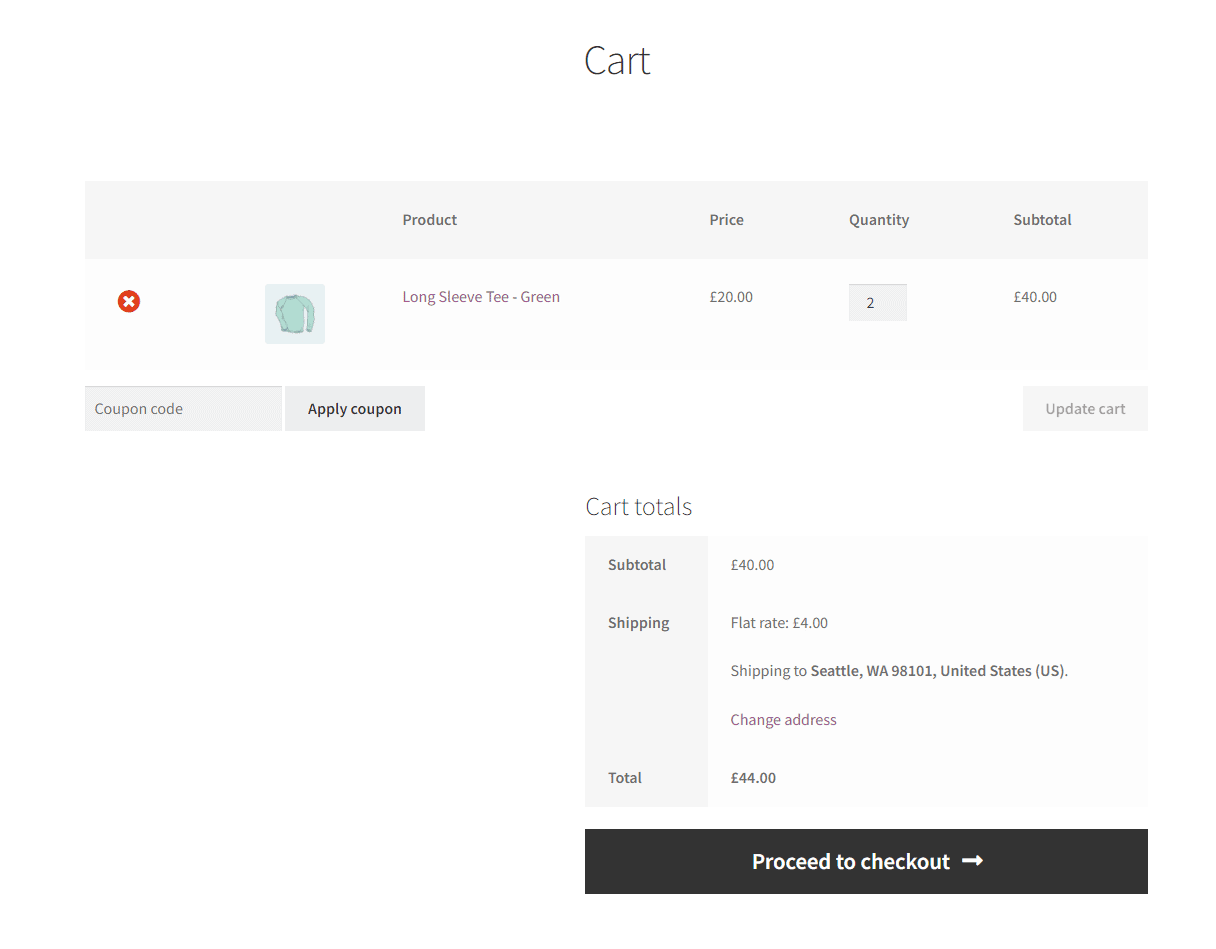
Task: Click the Product column header
Action: (430, 220)
